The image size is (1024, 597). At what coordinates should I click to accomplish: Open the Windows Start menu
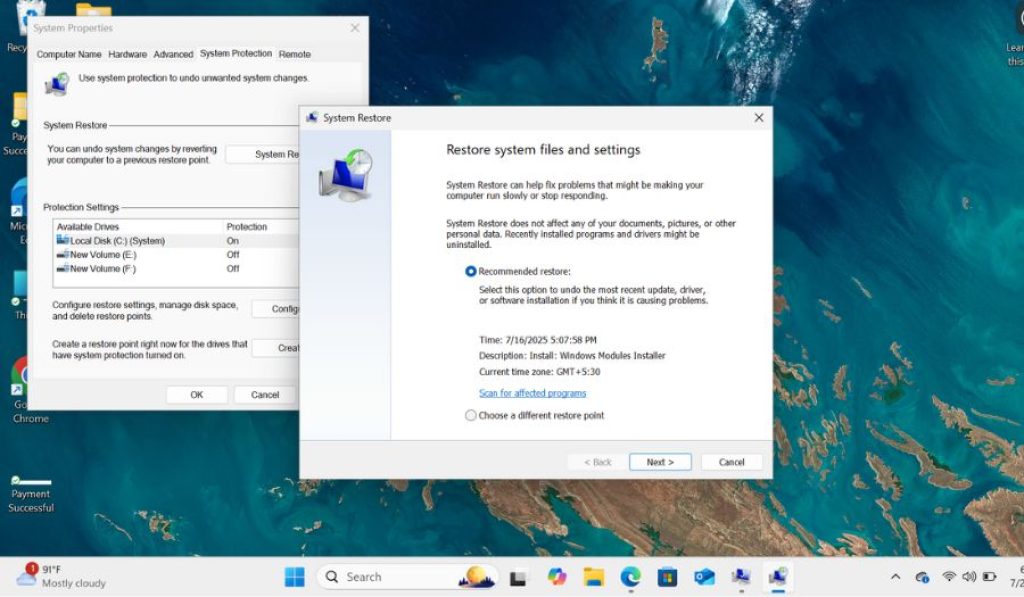(295, 577)
